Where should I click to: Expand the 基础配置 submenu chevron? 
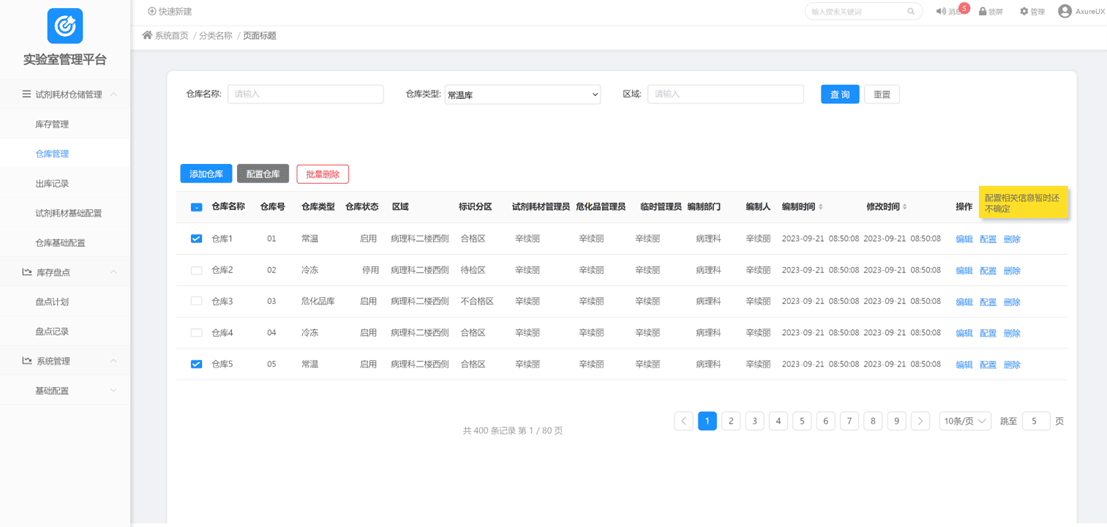(x=114, y=390)
